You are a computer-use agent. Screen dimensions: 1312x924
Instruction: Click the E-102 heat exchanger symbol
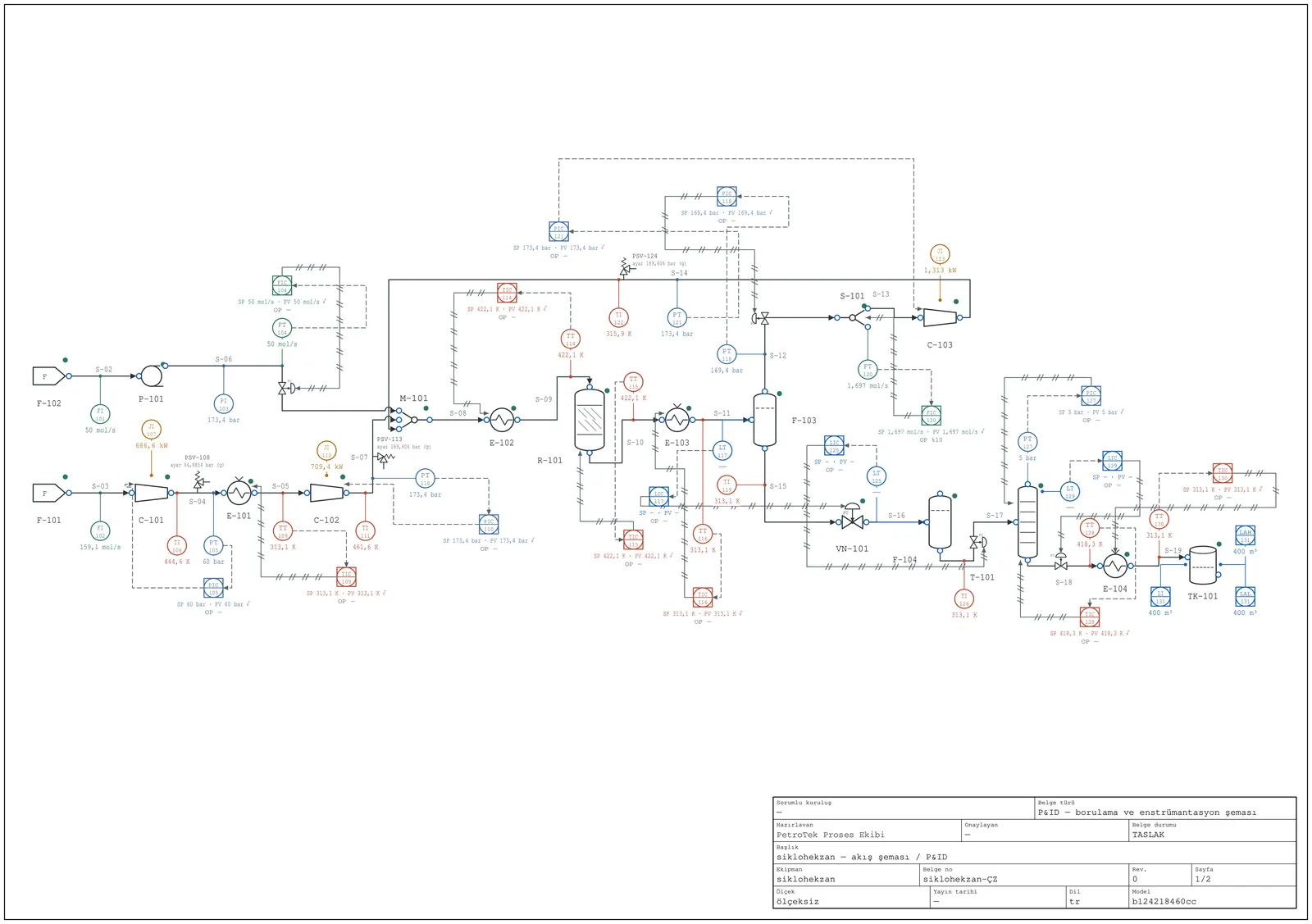coord(502,420)
